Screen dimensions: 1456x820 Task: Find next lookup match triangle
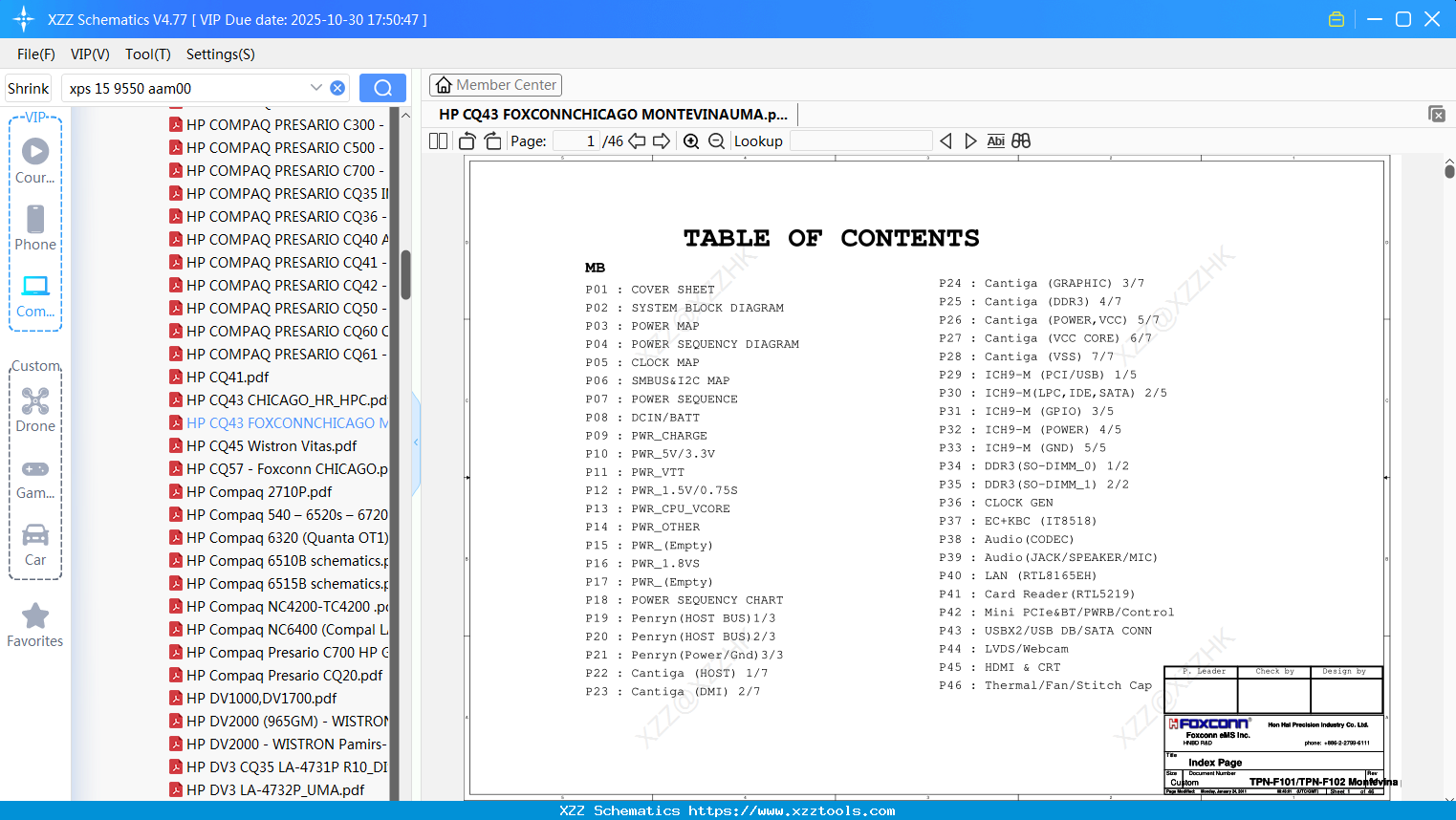click(x=970, y=141)
